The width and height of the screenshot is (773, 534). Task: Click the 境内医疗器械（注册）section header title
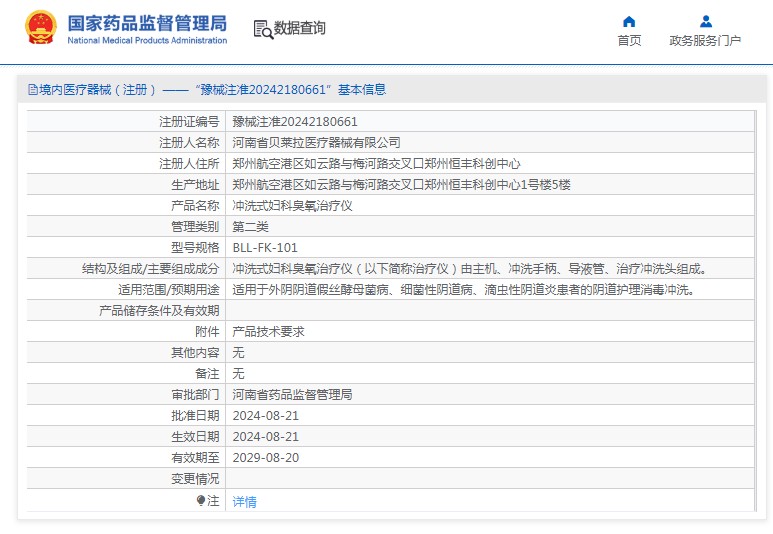click(92, 90)
